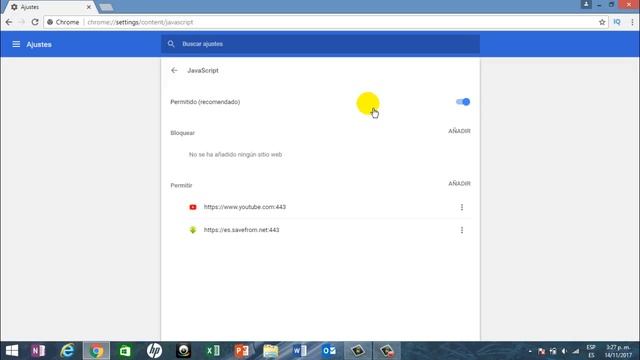Open the Ajustes hamburger menu

pyautogui.click(x=16, y=44)
